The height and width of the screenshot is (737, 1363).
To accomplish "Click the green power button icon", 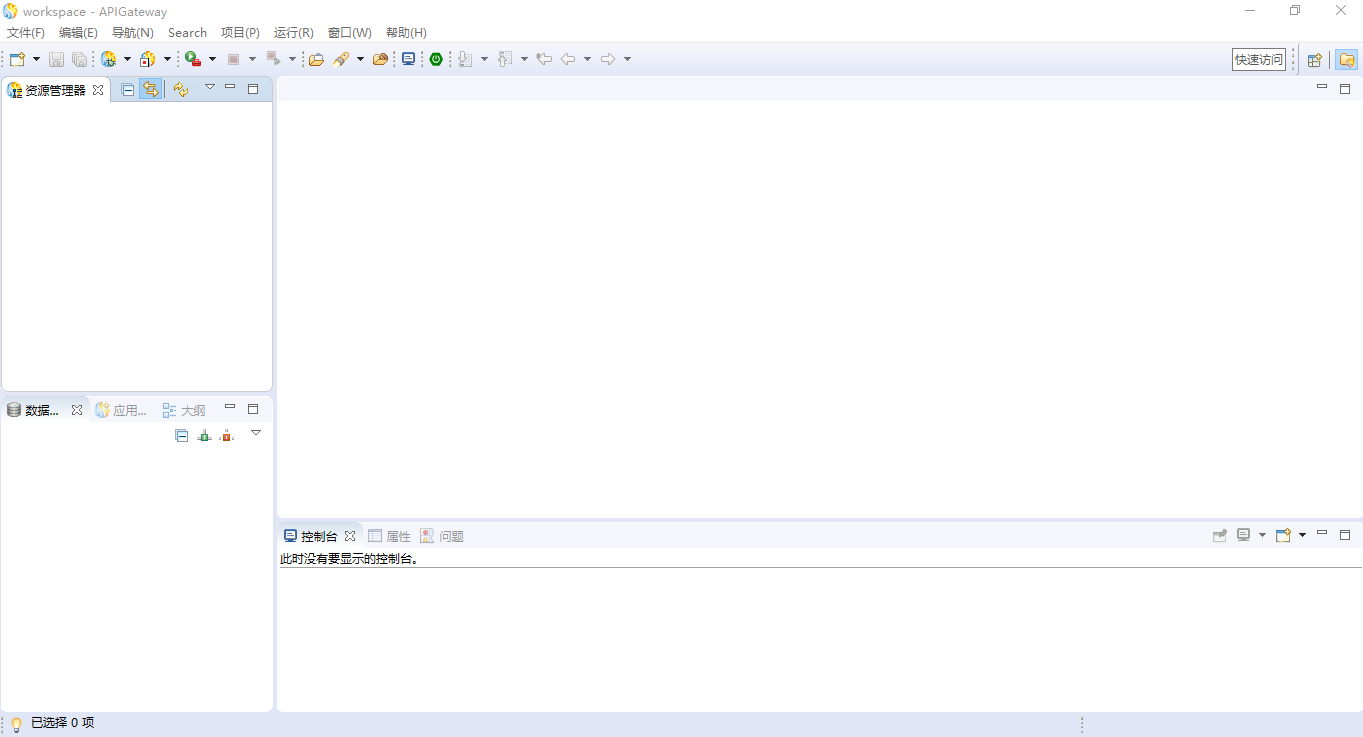I will (x=436, y=59).
